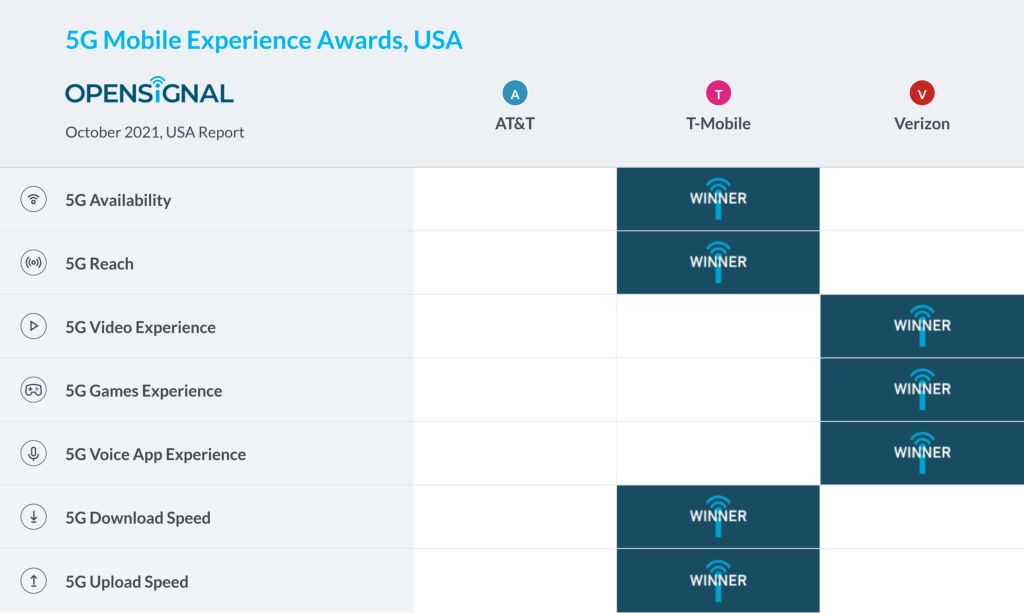Screen dimensions: 1024x613
Task: Click the Verizon red 'V' badge
Action: tap(922, 94)
